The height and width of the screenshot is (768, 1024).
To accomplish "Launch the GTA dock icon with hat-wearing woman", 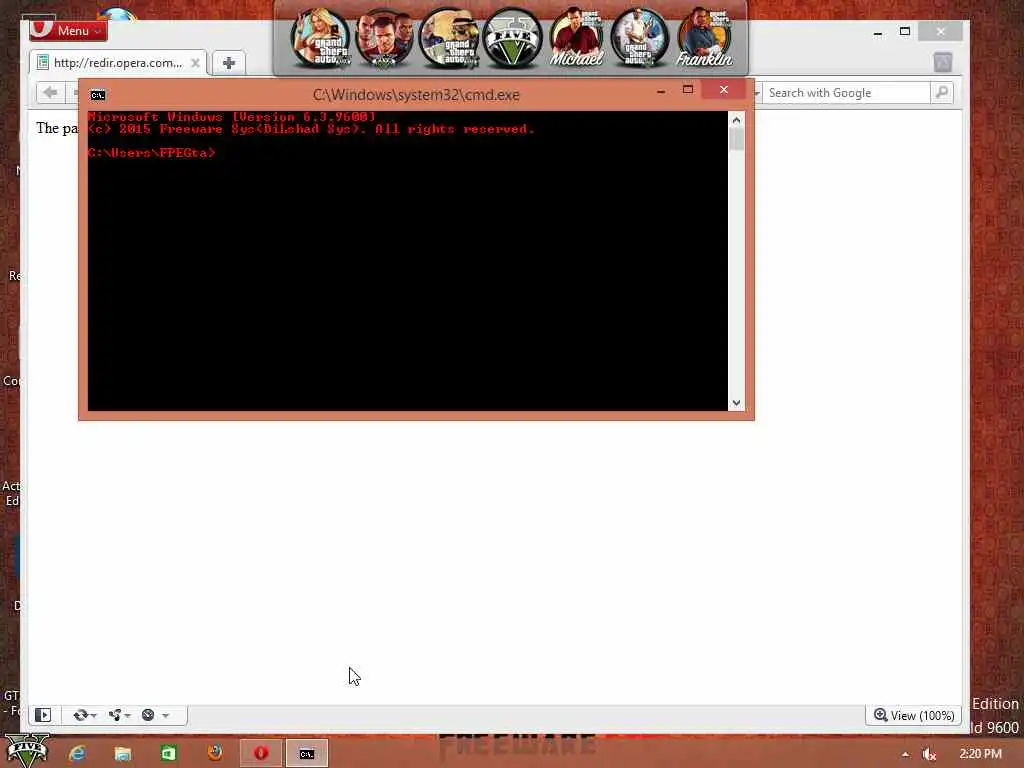I will [448, 38].
